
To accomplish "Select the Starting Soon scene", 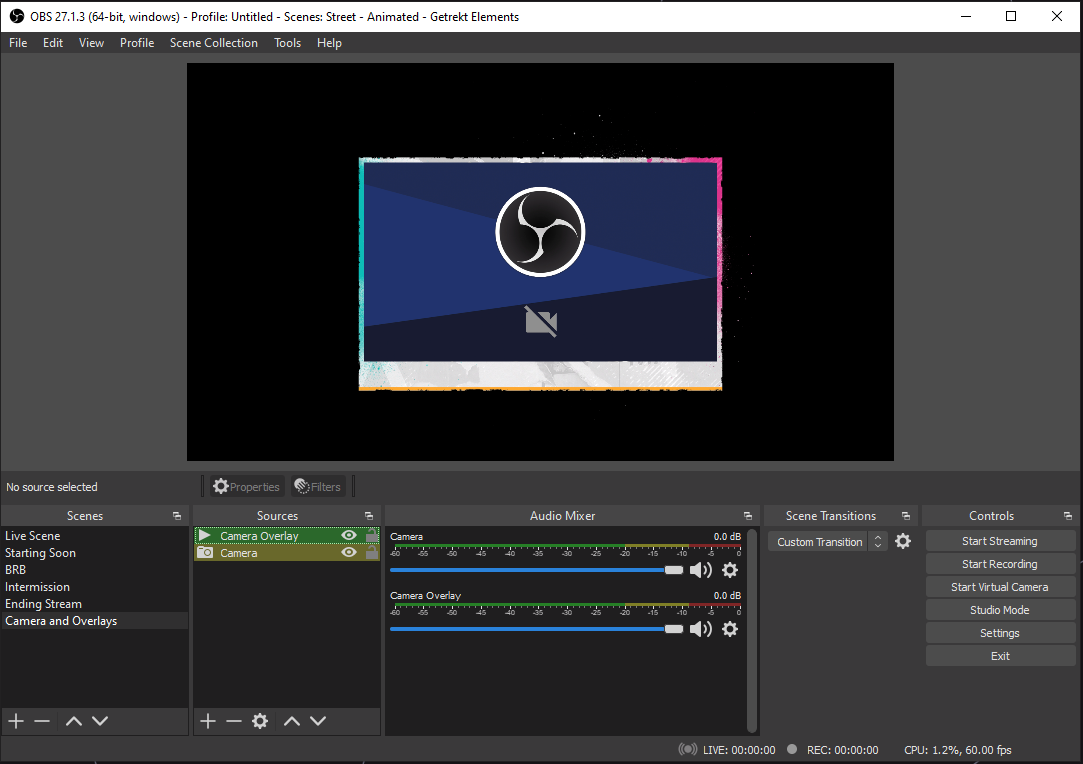I will tap(41, 553).
